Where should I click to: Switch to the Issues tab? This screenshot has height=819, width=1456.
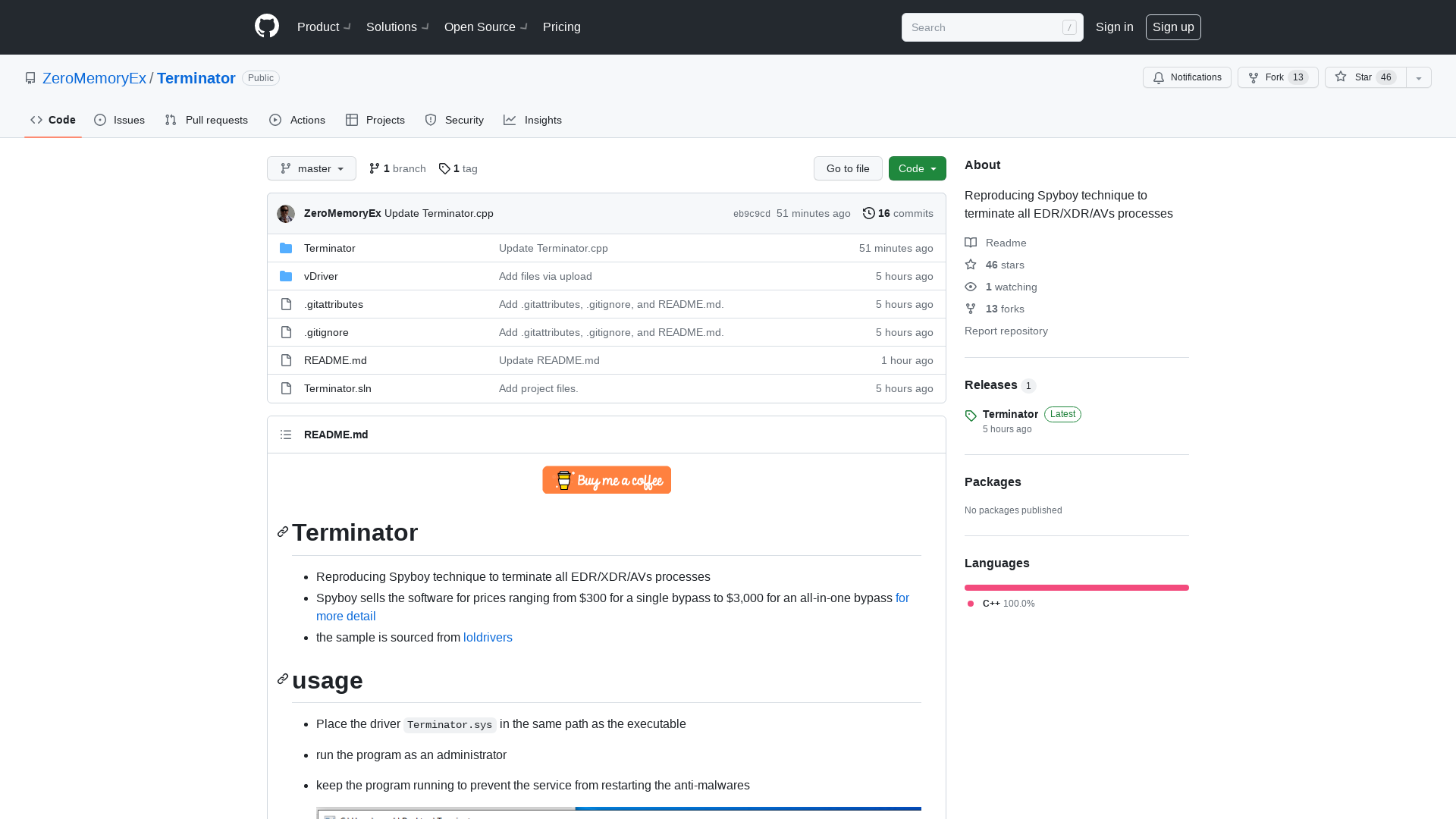[119, 120]
